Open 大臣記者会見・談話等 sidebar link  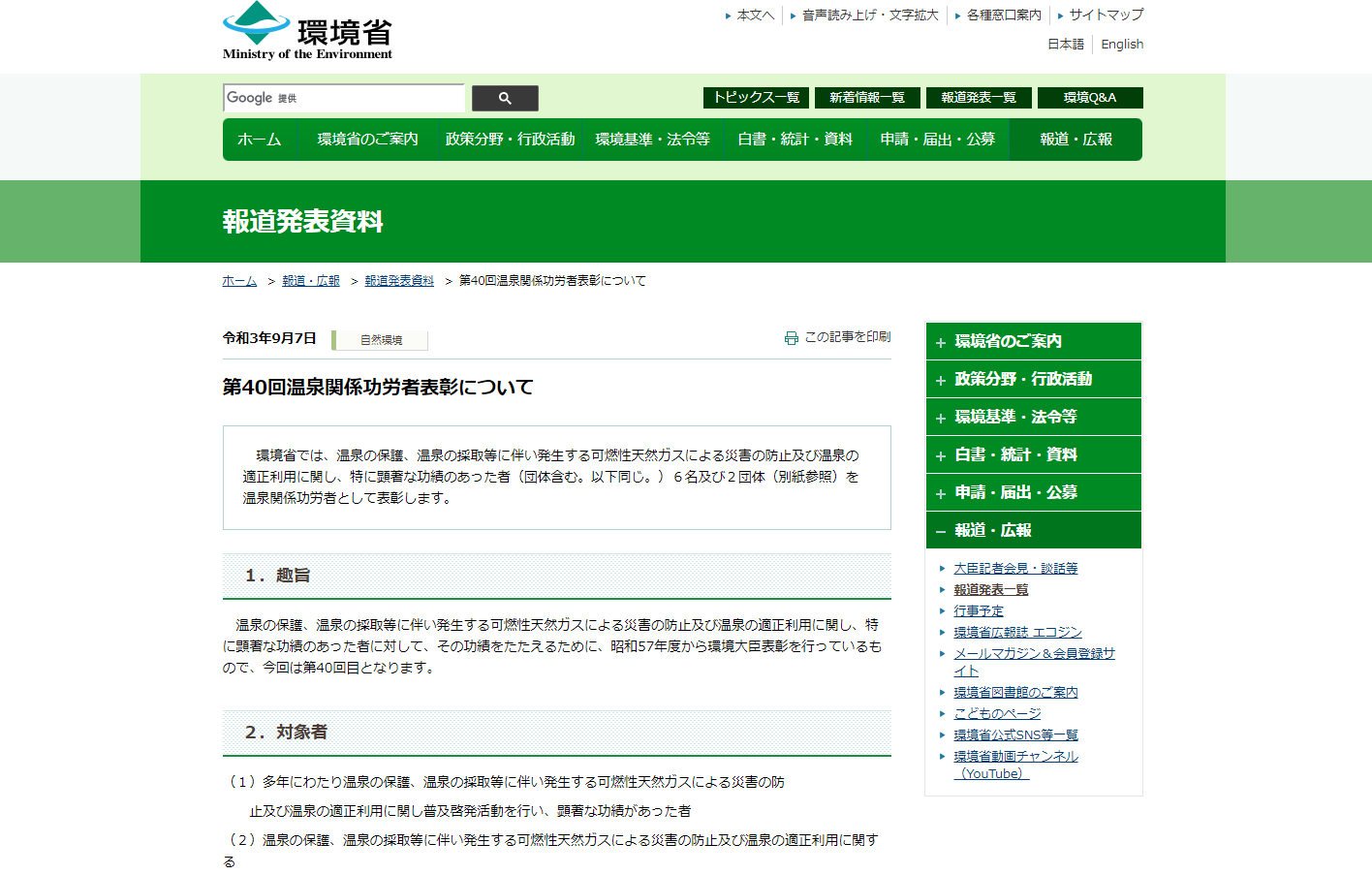[1015, 569]
